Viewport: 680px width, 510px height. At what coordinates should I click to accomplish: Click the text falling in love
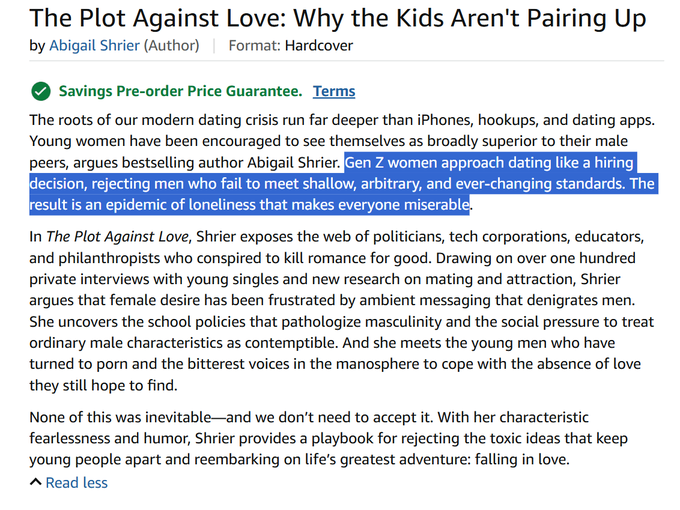click(522, 459)
